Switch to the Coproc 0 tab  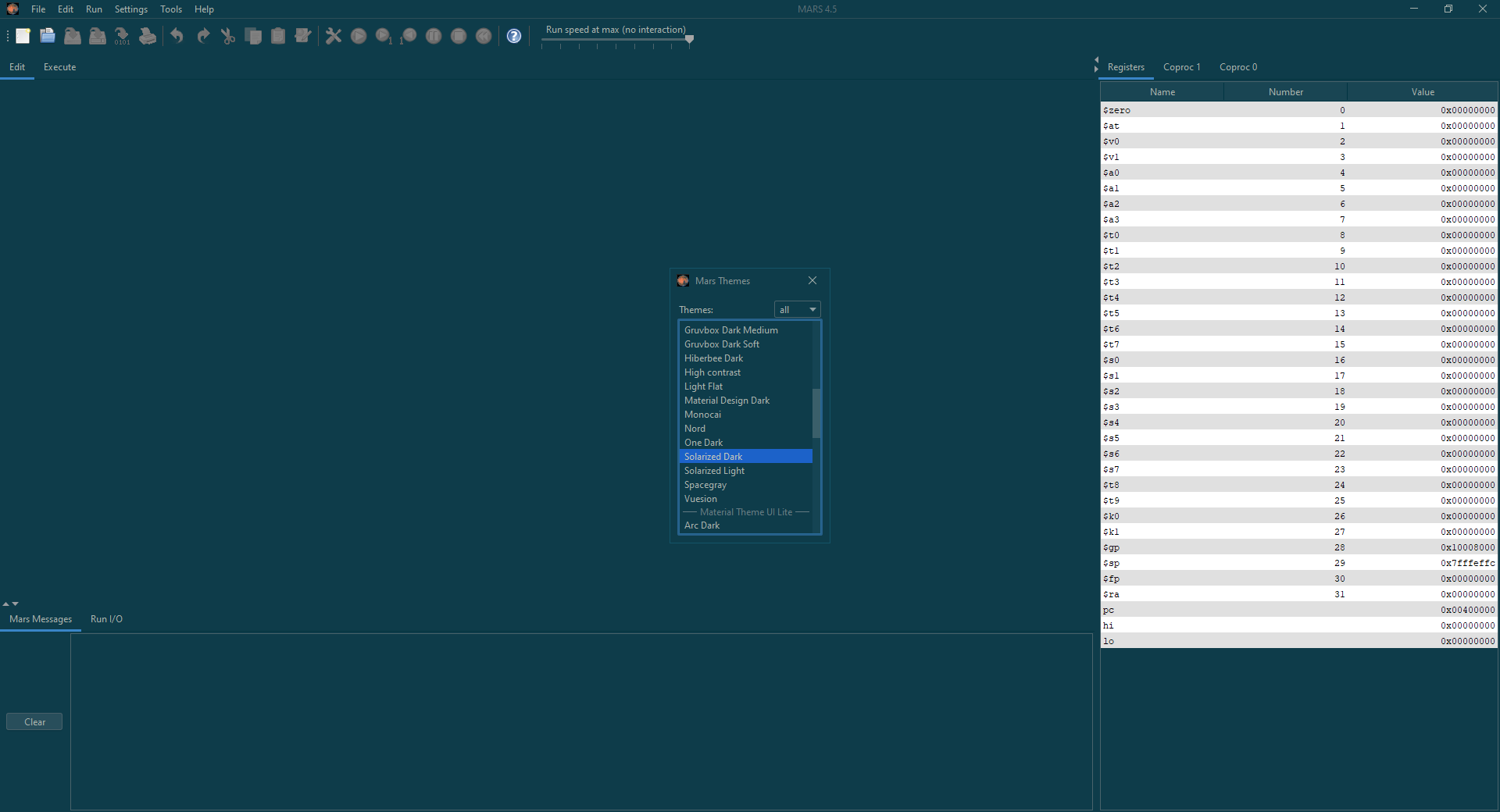[x=1238, y=67]
